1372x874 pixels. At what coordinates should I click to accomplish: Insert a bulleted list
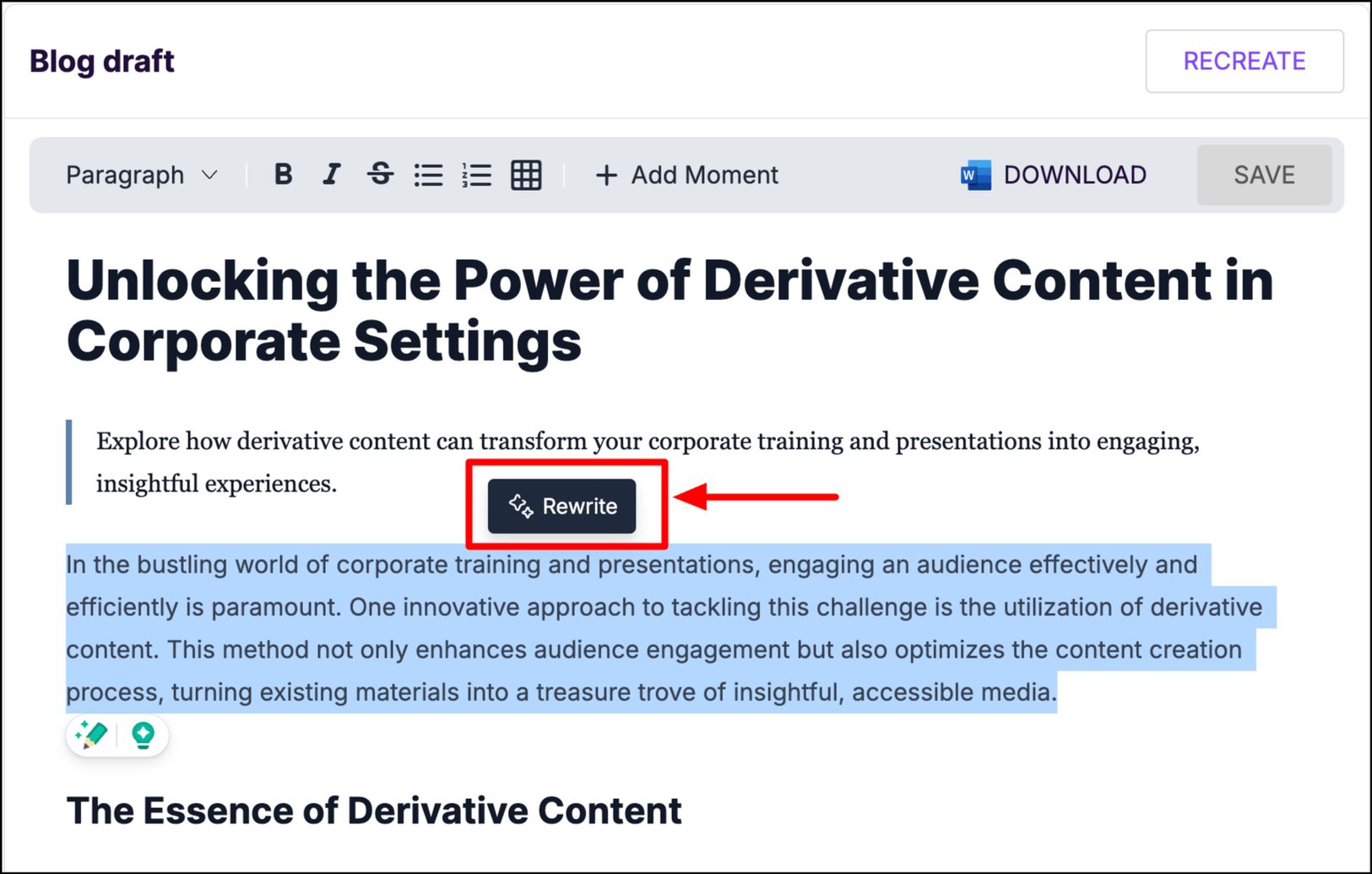pos(429,175)
